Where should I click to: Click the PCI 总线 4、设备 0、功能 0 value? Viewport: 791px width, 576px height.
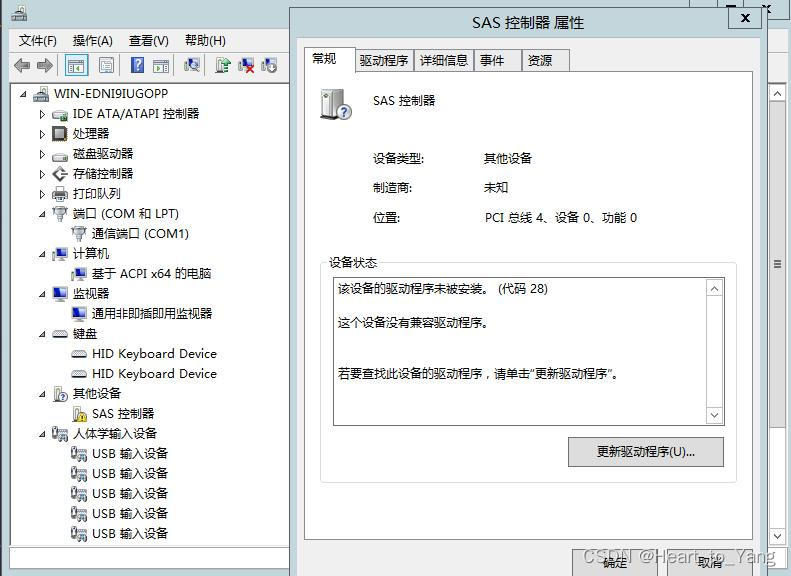560,218
